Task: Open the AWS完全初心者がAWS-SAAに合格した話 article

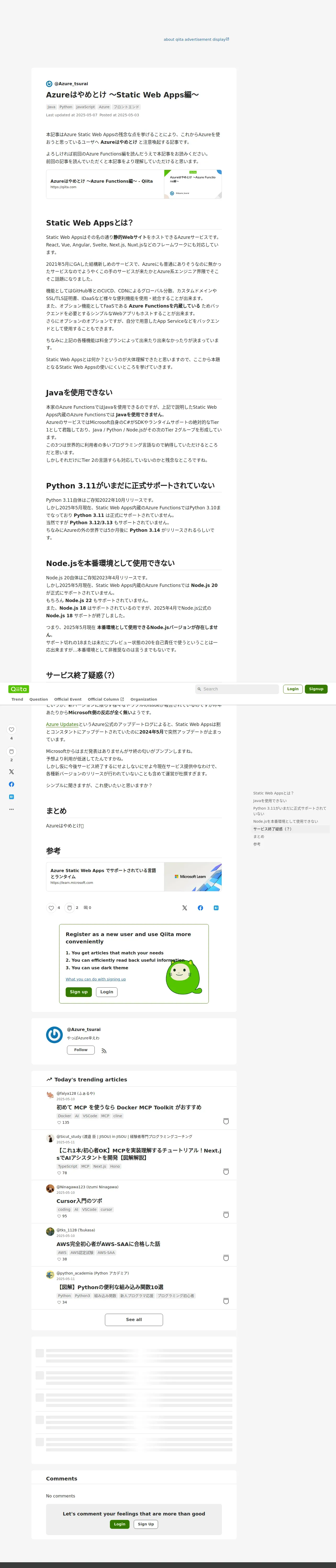Action: click(x=109, y=1244)
